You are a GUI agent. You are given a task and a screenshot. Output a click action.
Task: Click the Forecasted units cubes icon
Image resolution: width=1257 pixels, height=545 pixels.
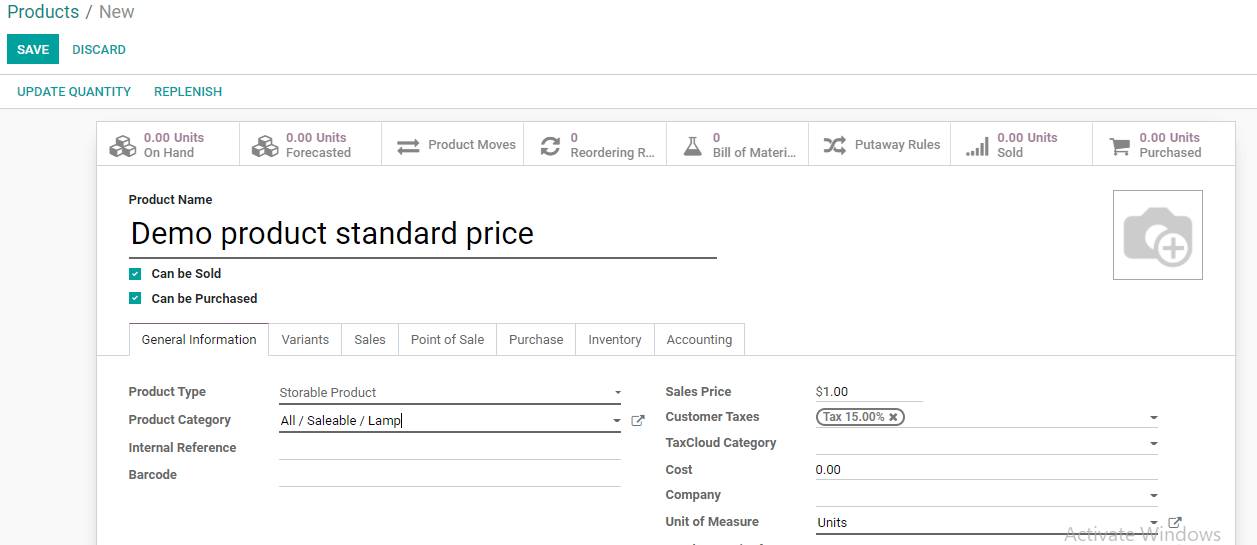click(265, 146)
